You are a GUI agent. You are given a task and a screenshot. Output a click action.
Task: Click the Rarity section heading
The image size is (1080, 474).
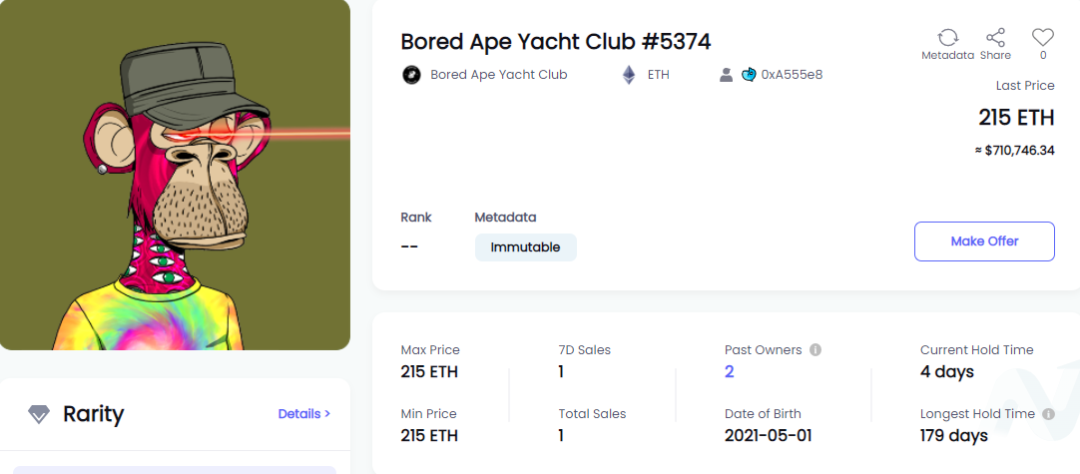coord(94,414)
